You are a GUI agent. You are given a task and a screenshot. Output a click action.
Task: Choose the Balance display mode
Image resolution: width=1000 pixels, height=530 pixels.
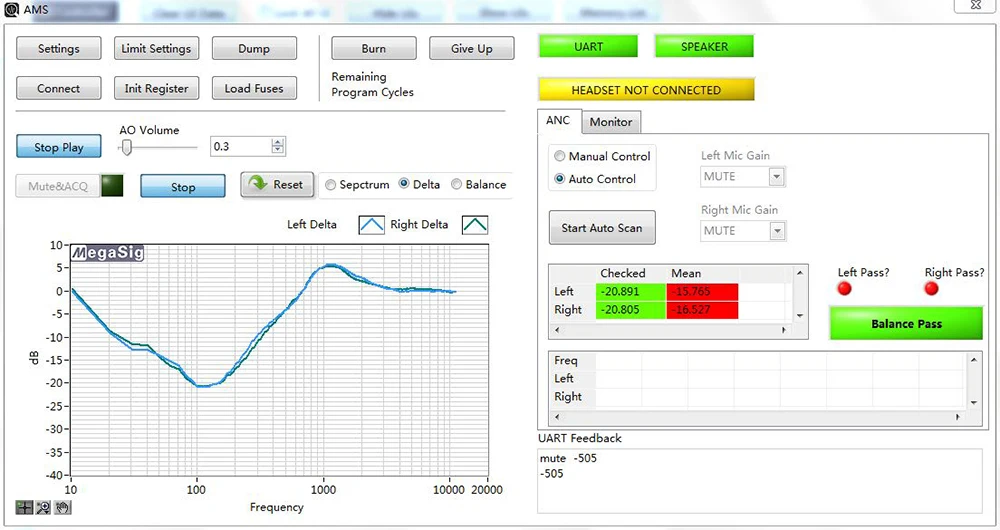457,185
